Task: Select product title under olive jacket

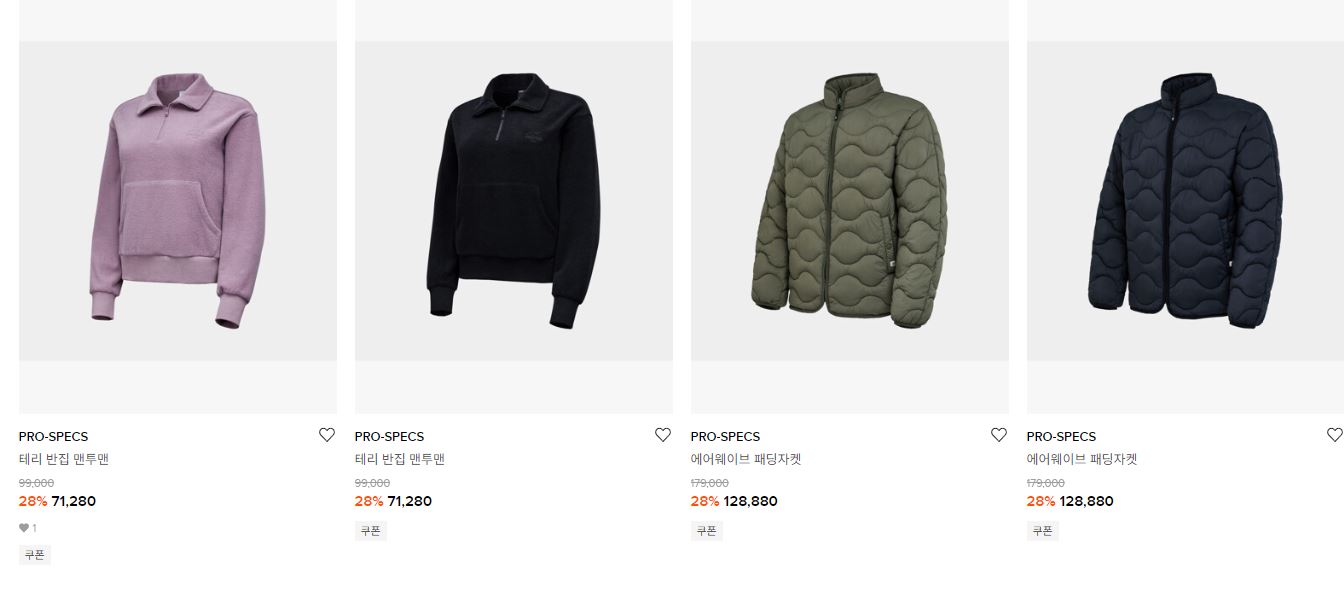Action: pos(746,460)
